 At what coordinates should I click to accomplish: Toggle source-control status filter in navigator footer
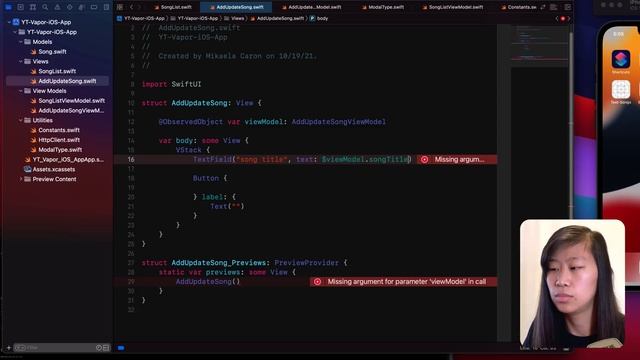pos(106,348)
